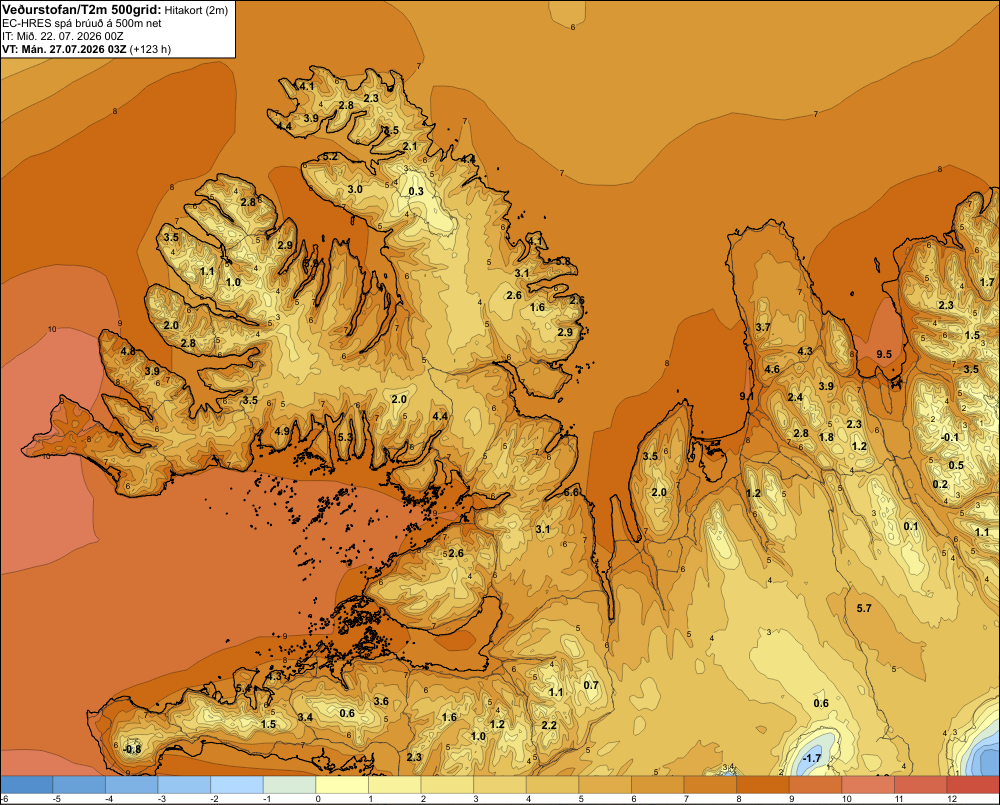Viewport: 1000px width, 805px height.
Task: Click the '0.2' temperature value
Action: pos(940,484)
